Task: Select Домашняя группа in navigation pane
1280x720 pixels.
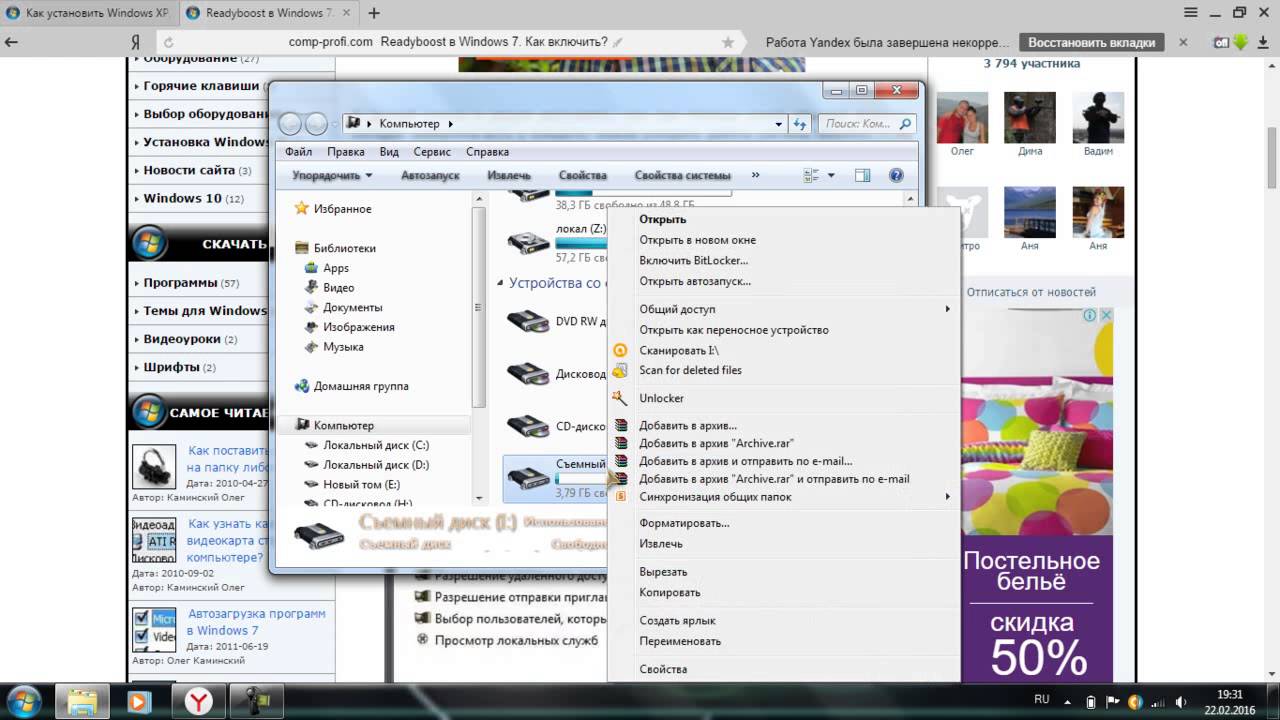Action: coord(361,386)
